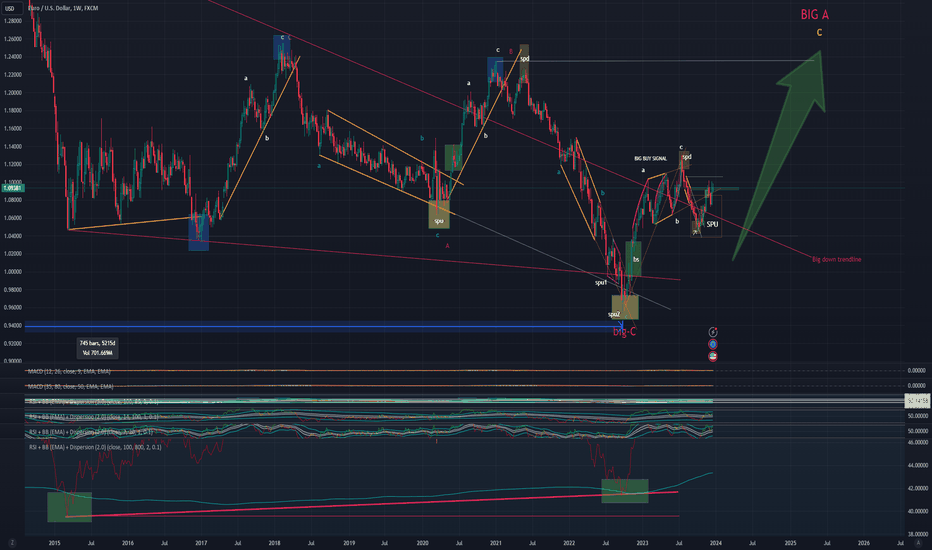The height and width of the screenshot is (550, 932).
Task: Click 2017 on the time axis
Action: click(201, 543)
